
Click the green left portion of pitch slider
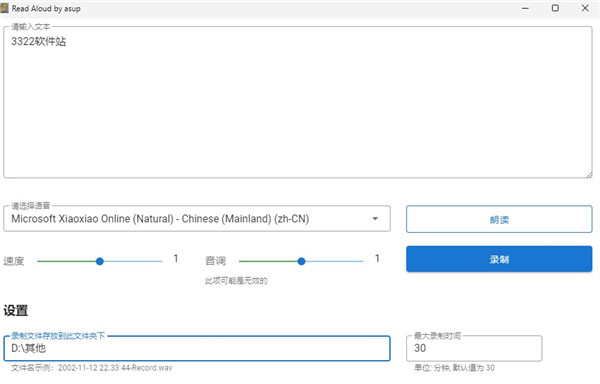point(268,262)
